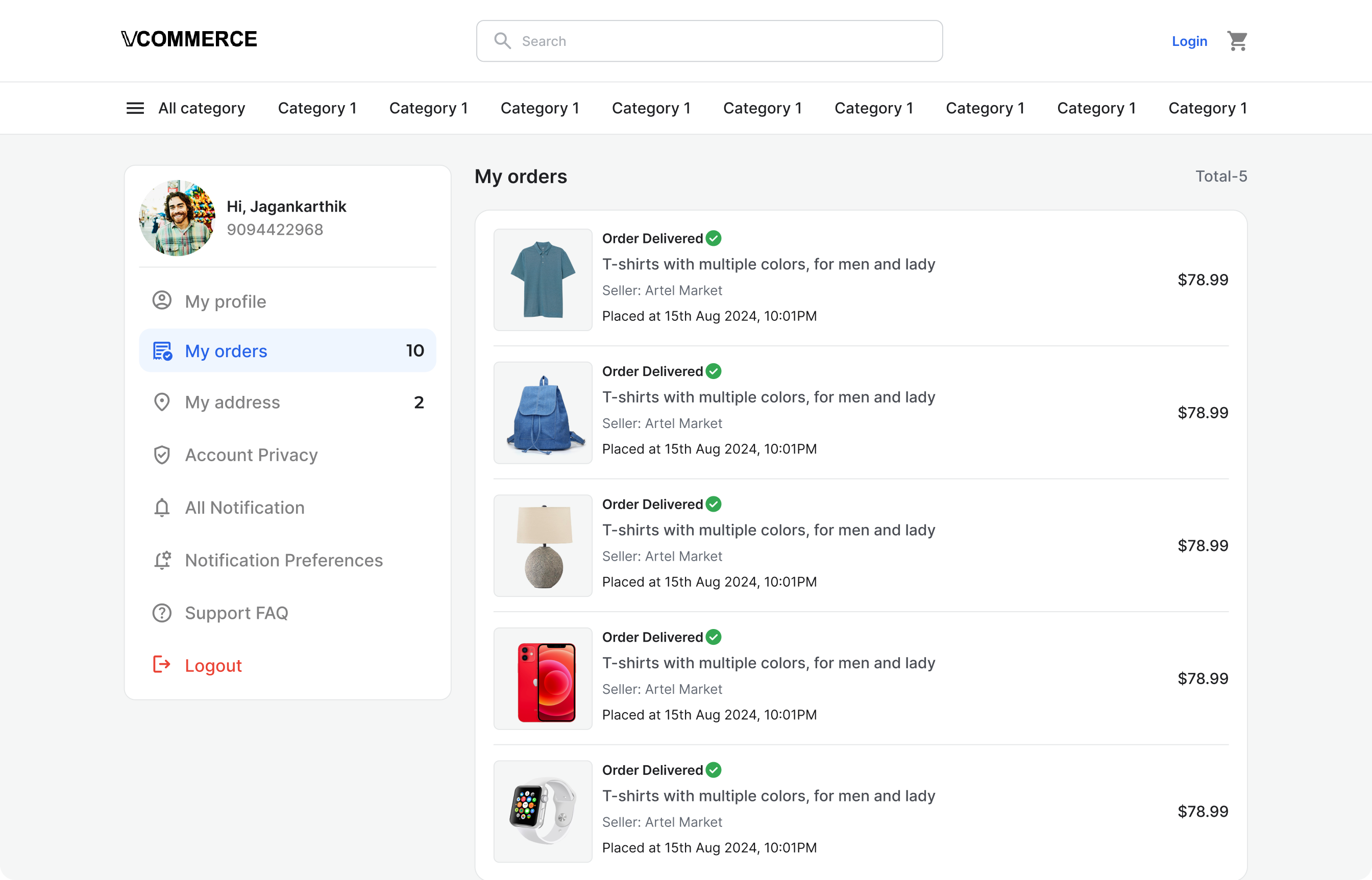The width and height of the screenshot is (1372, 880).
Task: Click the My profile person icon
Action: tap(162, 300)
